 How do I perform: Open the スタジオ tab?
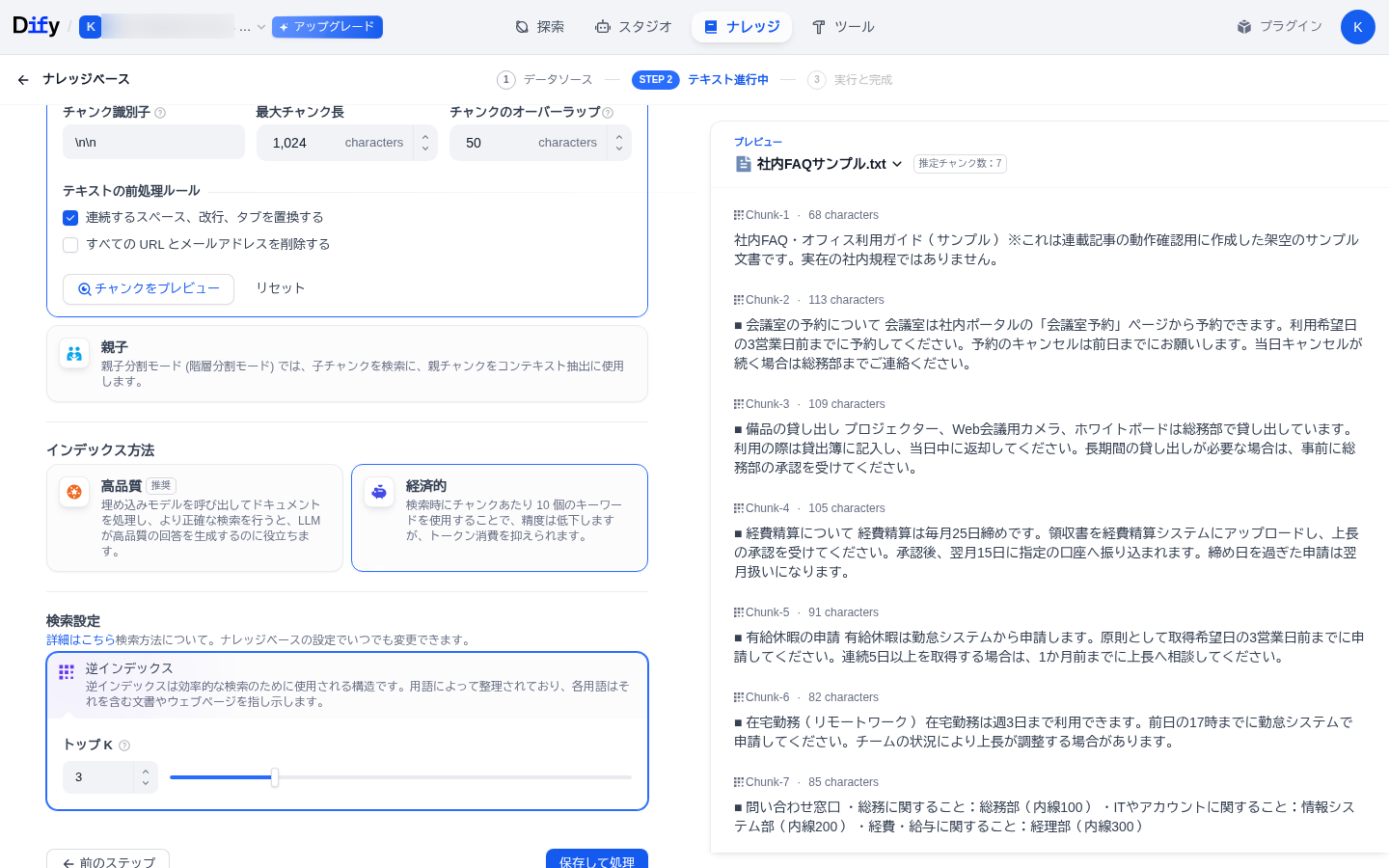(x=633, y=27)
